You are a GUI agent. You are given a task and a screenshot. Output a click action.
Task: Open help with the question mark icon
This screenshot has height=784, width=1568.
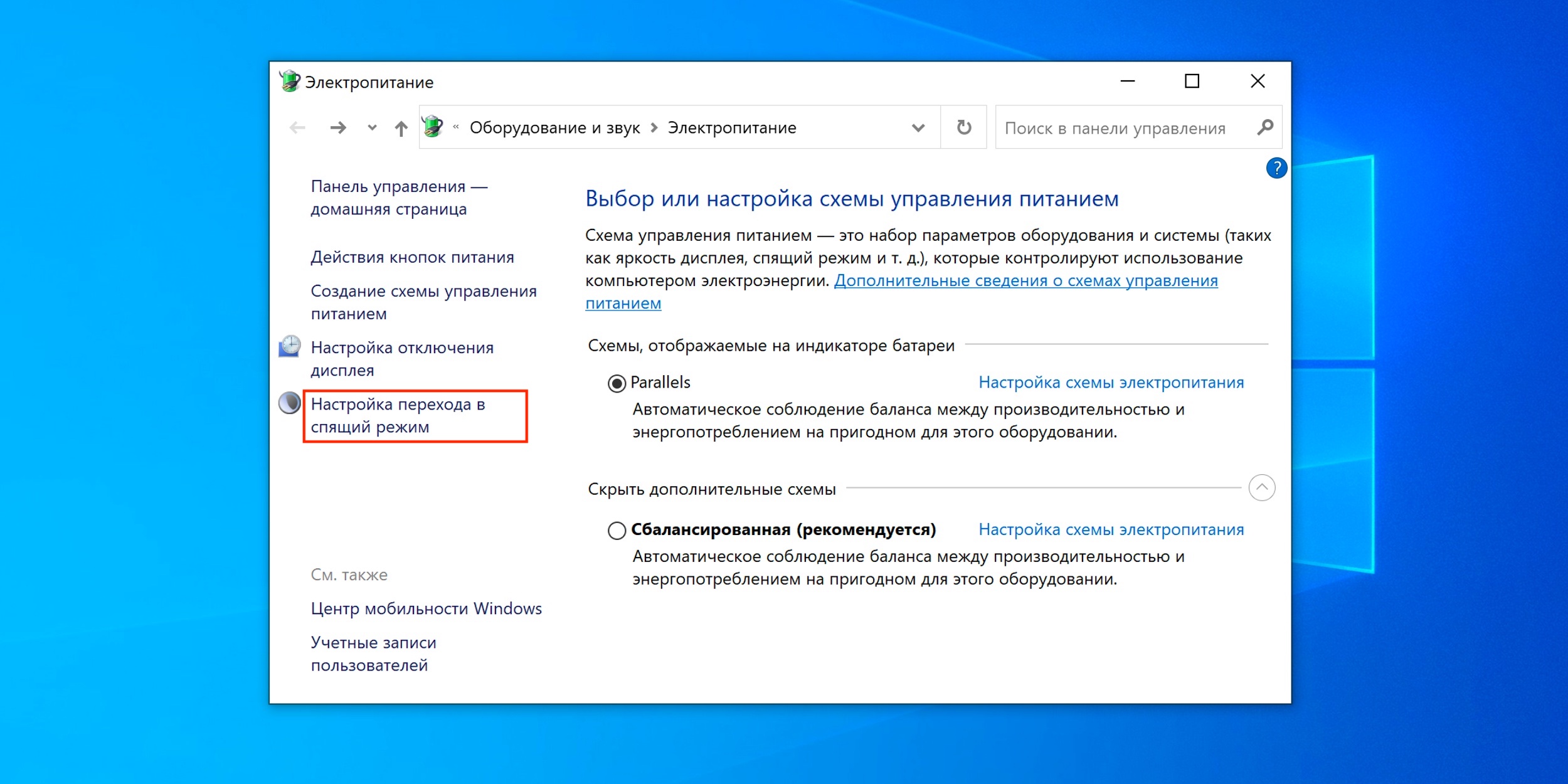point(1276,167)
